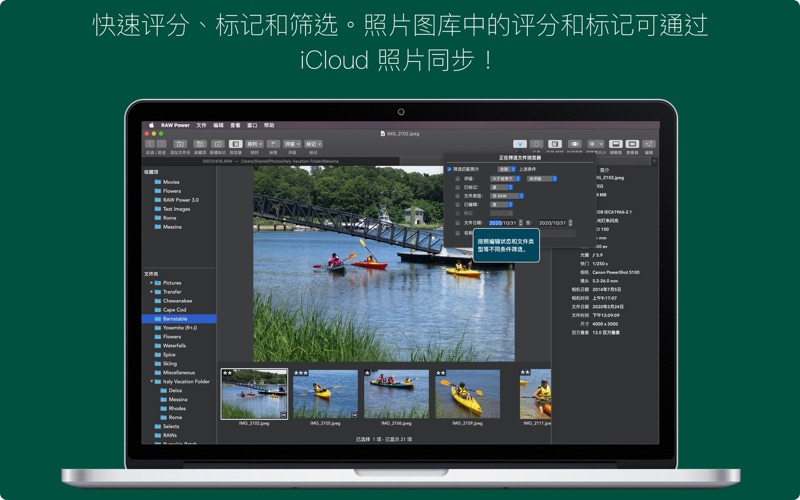
Task: Open the 评级 rating dropdown in toolbar
Action: tap(292, 144)
